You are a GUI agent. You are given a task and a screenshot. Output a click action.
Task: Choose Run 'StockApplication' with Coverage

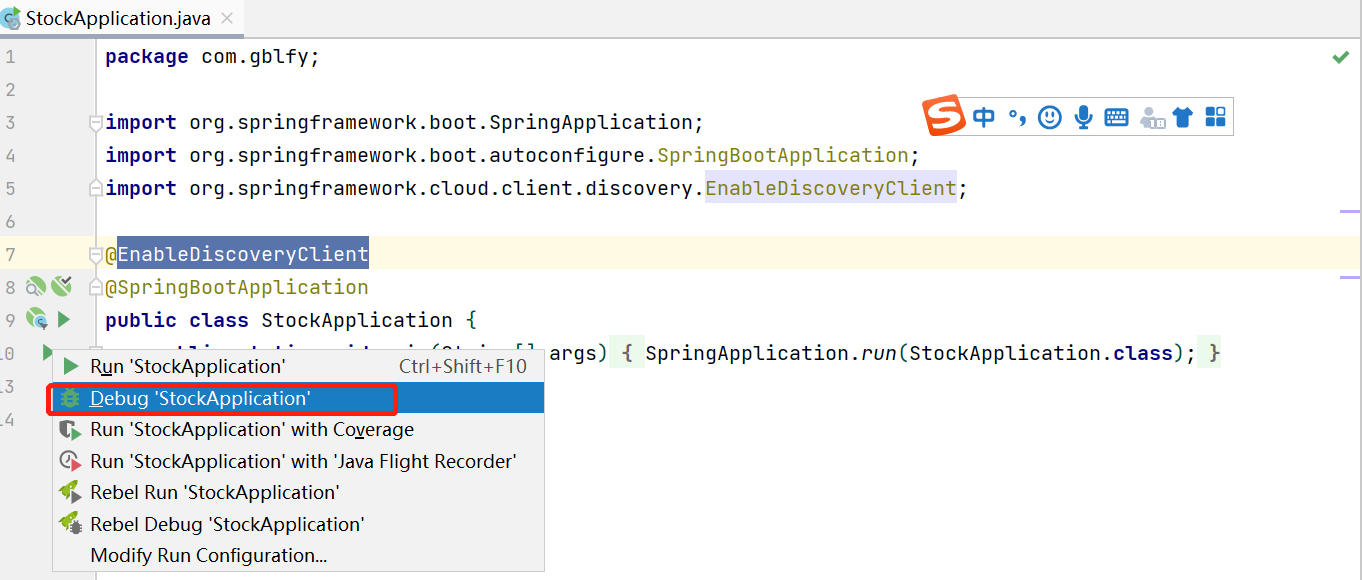click(298, 430)
